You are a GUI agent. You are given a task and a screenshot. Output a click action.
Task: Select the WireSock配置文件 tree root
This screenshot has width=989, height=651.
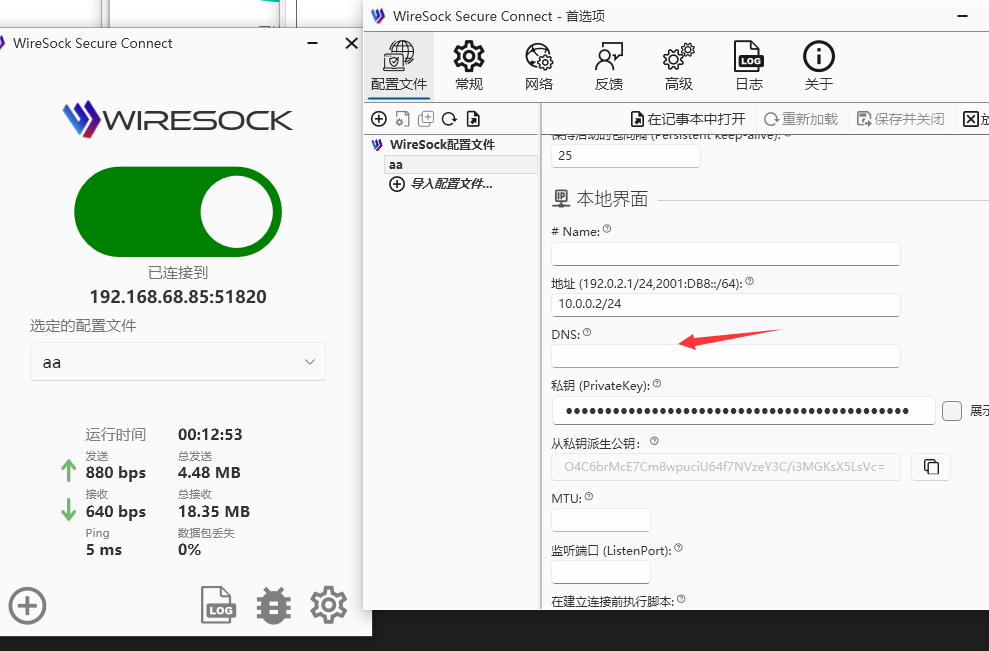tap(442, 144)
